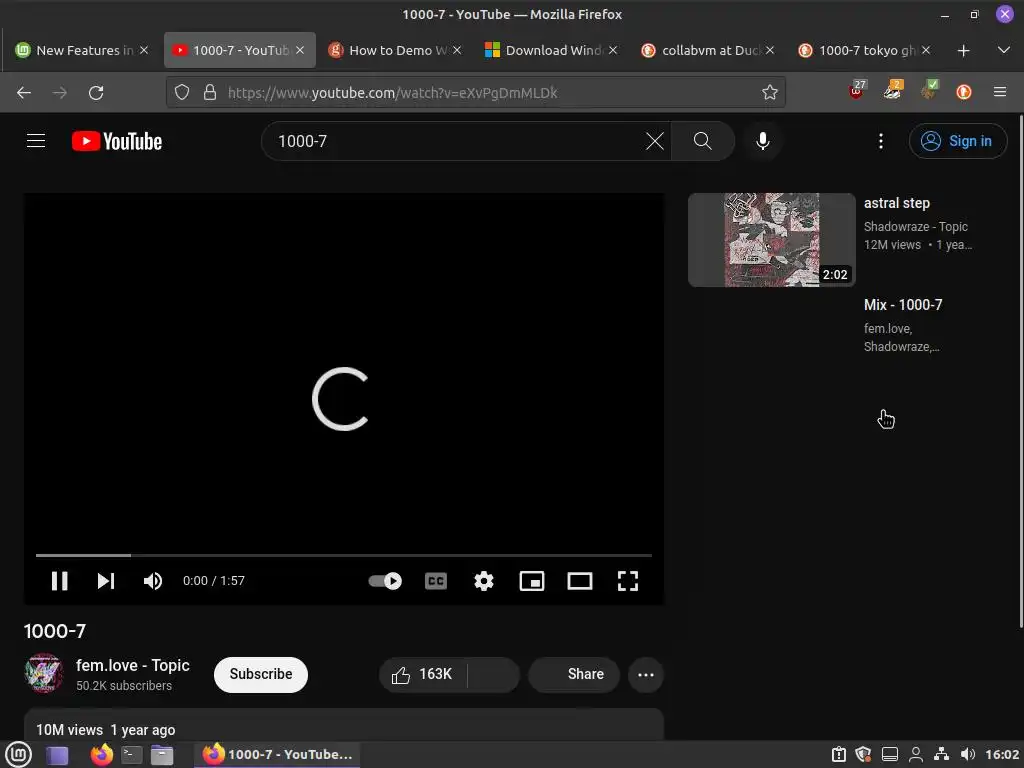Open video player settings gear
Viewport: 1024px width, 768px height.
coord(483,581)
